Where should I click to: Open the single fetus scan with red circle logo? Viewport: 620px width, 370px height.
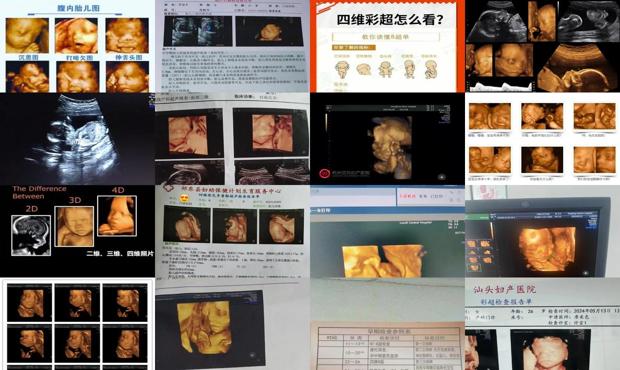(388, 139)
